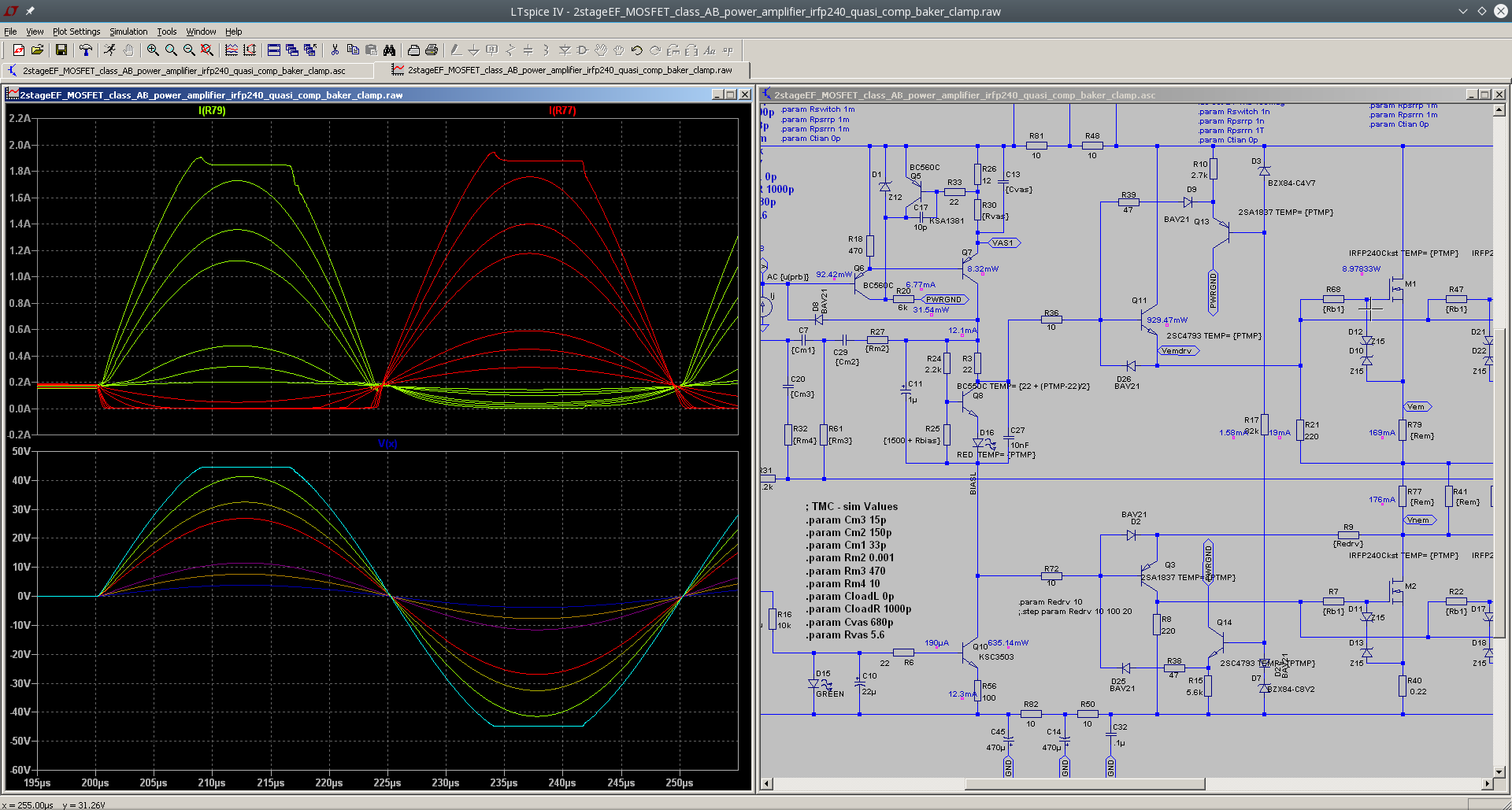This screenshot has height=810, width=1512.
Task: Click the '.param Cvas 680p' directive text
Action: pyautogui.click(x=849, y=623)
